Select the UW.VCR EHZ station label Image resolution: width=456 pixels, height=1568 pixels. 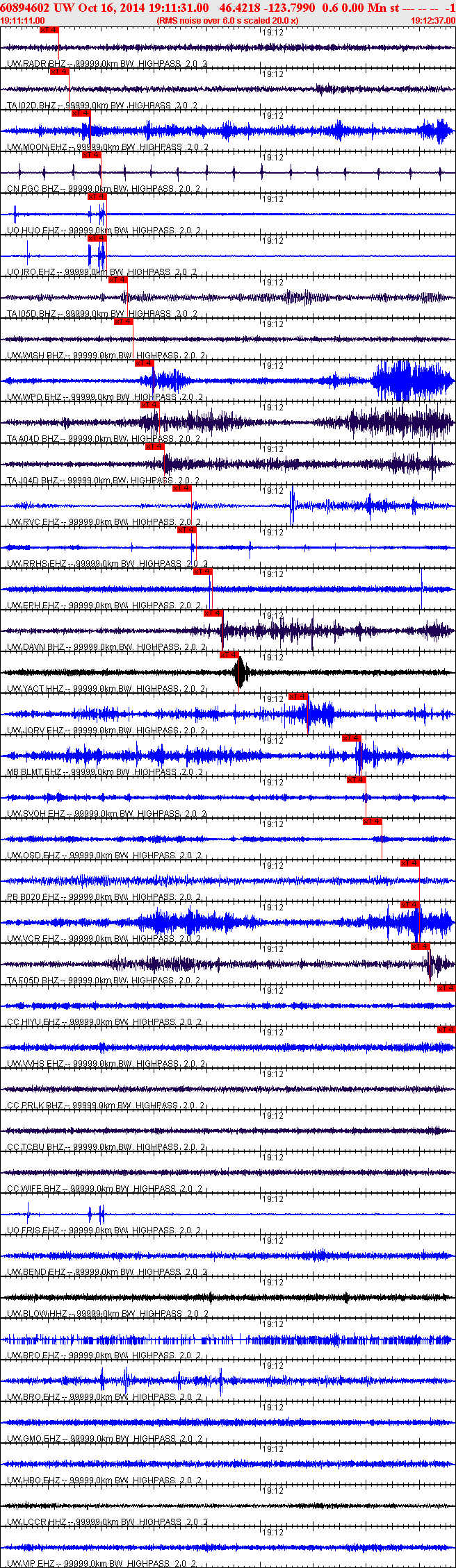tap(33, 939)
